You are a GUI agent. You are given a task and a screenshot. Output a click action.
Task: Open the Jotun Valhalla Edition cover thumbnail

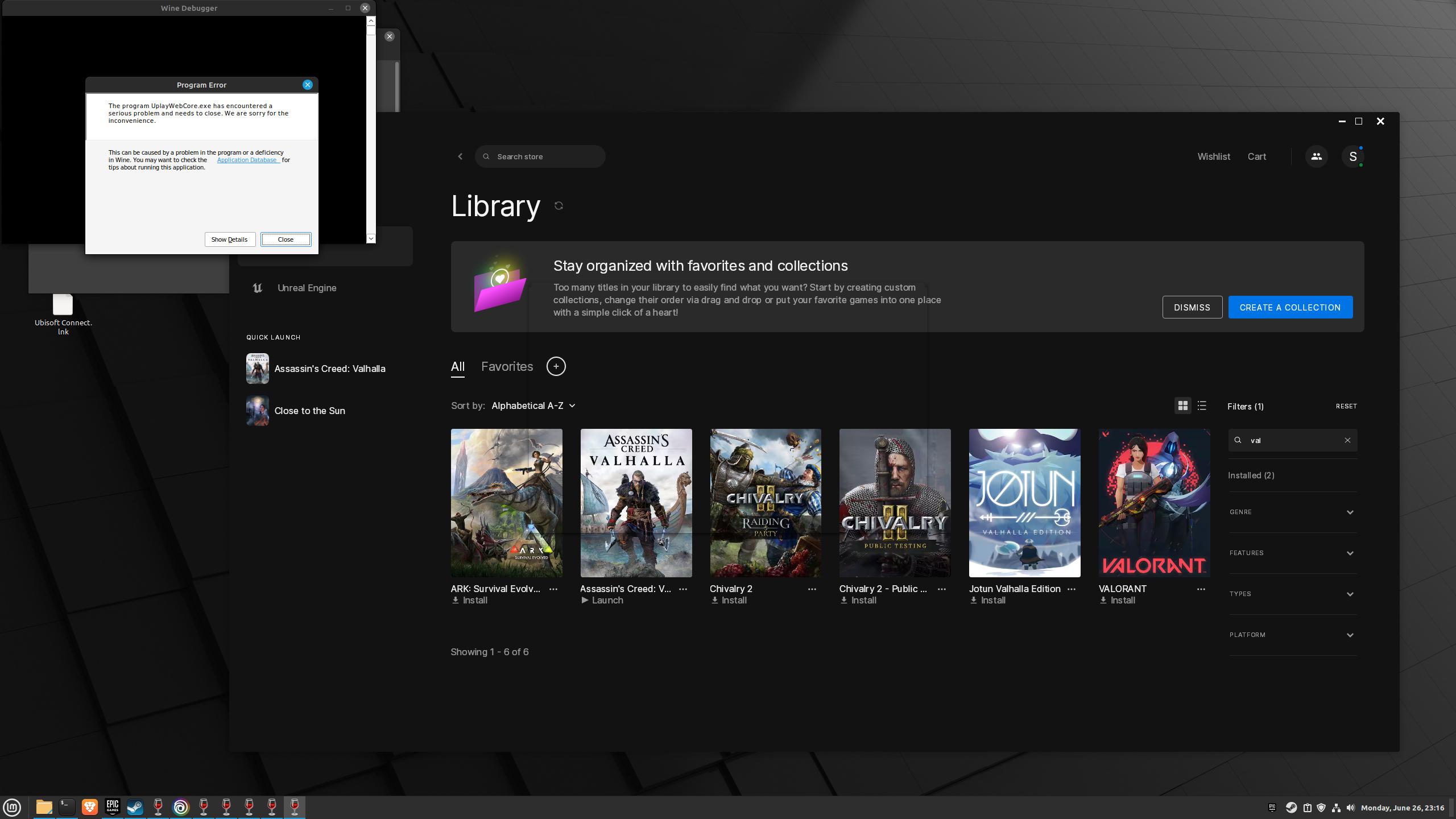pyautogui.click(x=1024, y=503)
